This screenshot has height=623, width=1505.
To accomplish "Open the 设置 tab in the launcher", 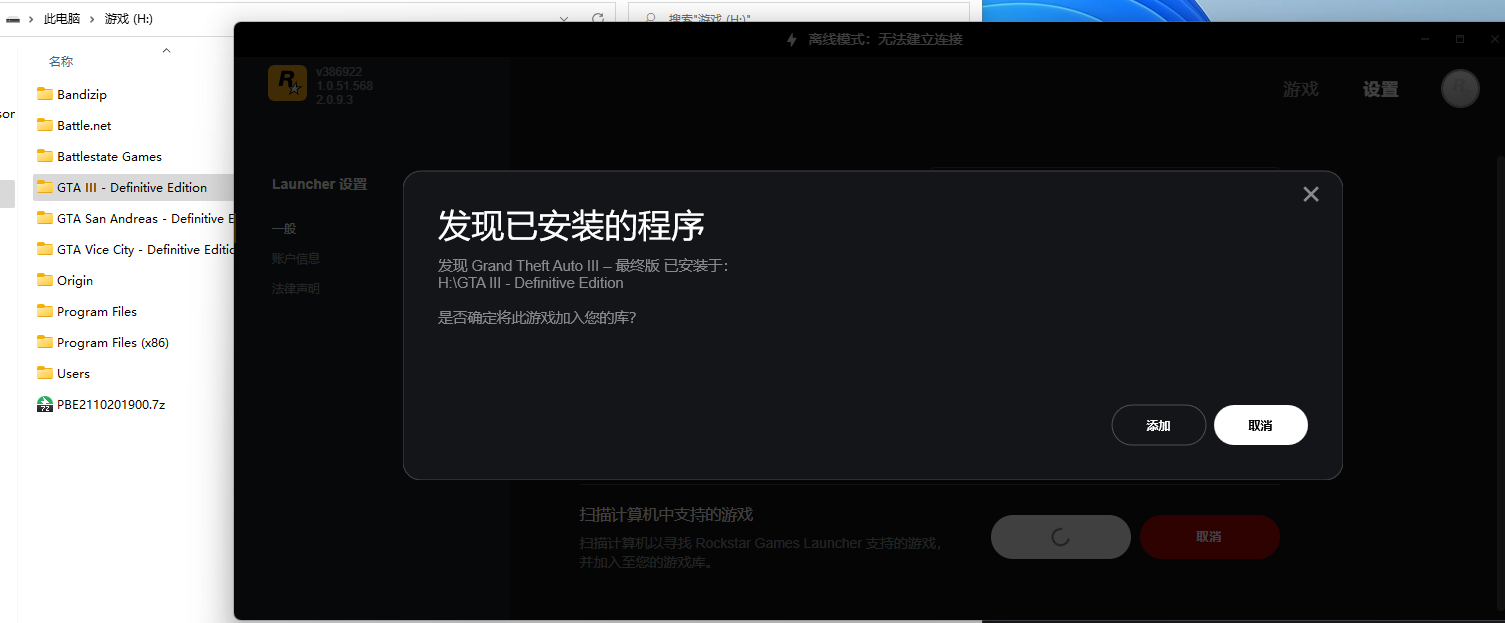I will 1380,89.
